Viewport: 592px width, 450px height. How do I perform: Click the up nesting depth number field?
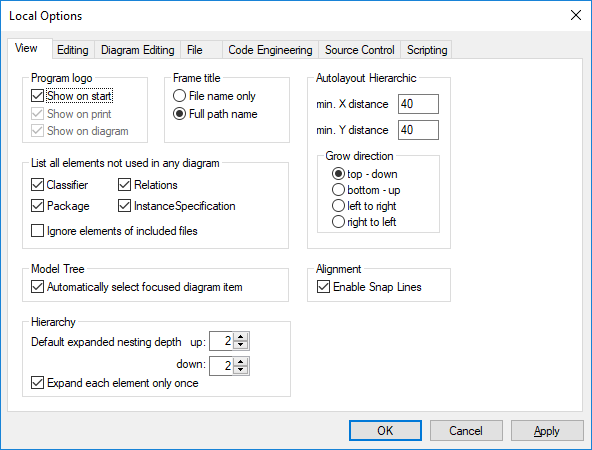(x=222, y=341)
